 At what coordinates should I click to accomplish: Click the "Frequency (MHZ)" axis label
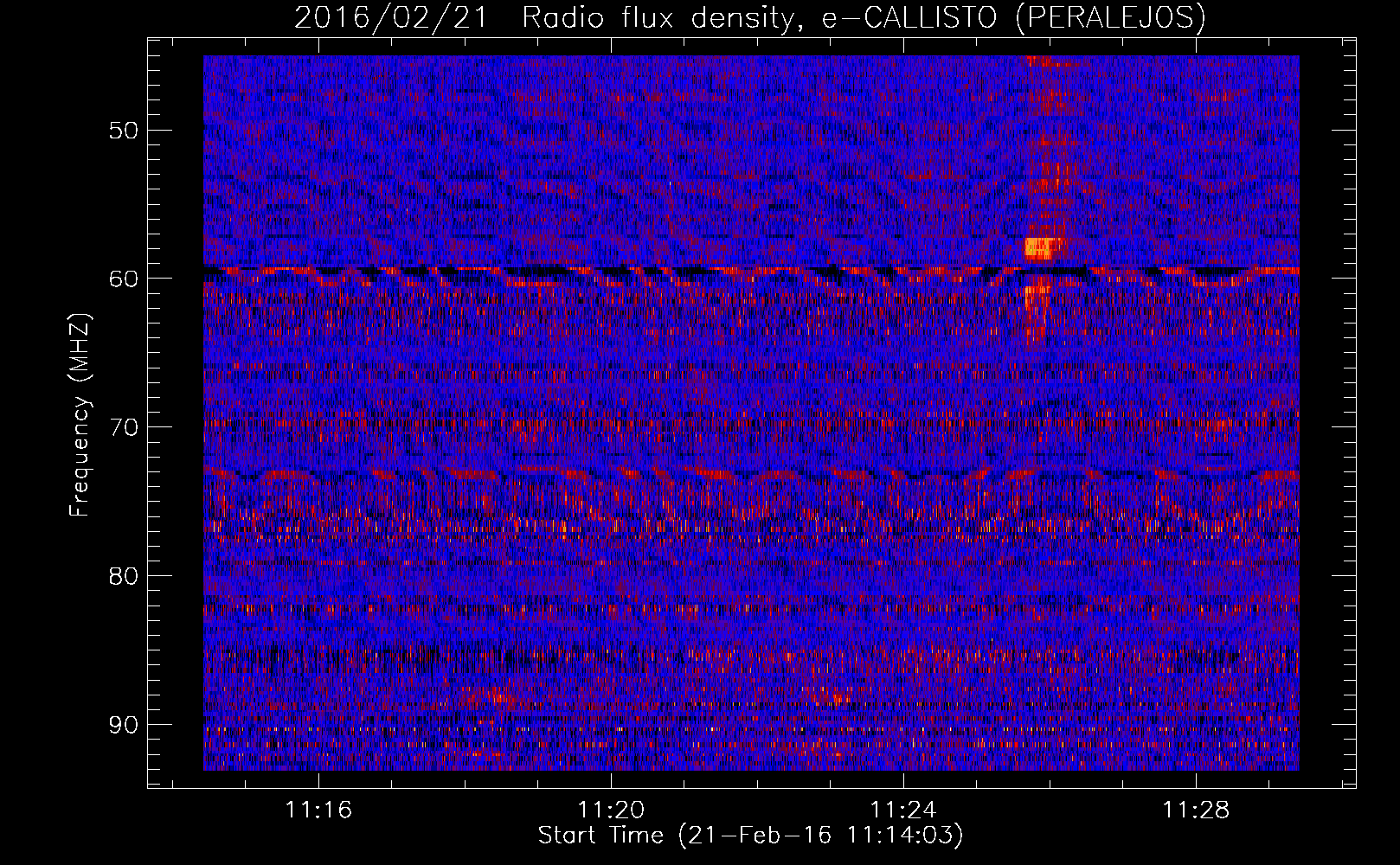pos(80,415)
